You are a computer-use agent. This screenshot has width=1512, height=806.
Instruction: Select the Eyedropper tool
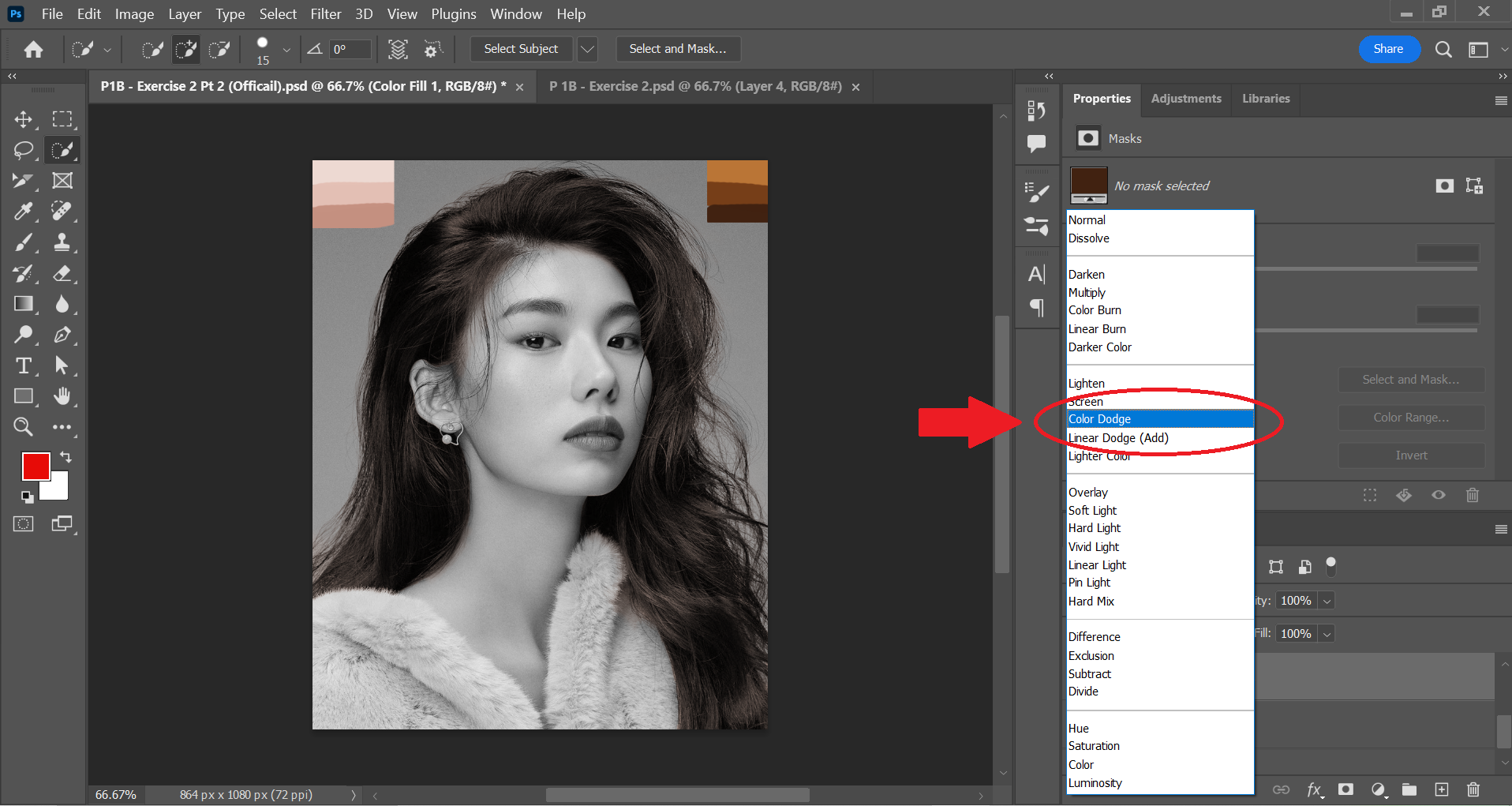(x=24, y=212)
